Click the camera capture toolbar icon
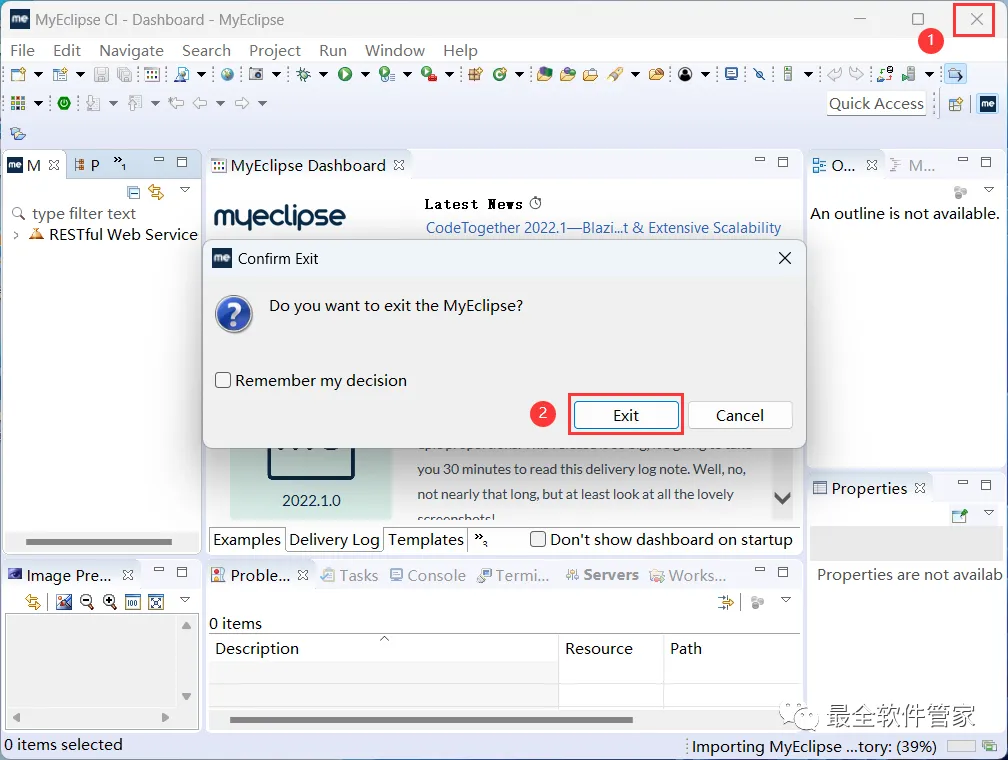Image resolution: width=1008 pixels, height=760 pixels. tap(256, 74)
